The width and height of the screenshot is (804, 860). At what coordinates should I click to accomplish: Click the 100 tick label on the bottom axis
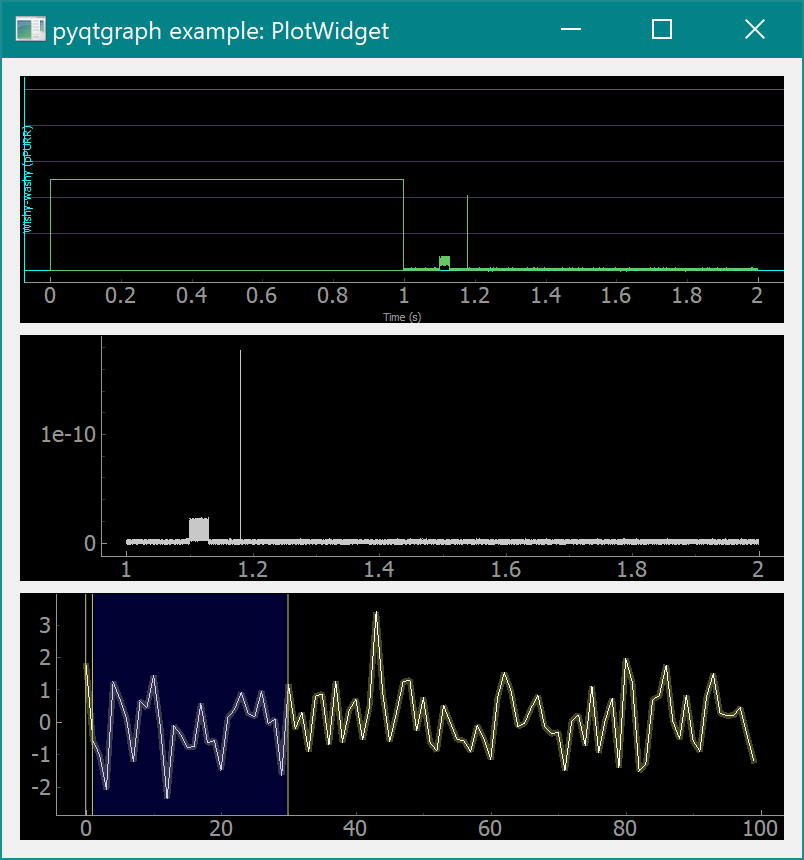pyautogui.click(x=760, y=828)
